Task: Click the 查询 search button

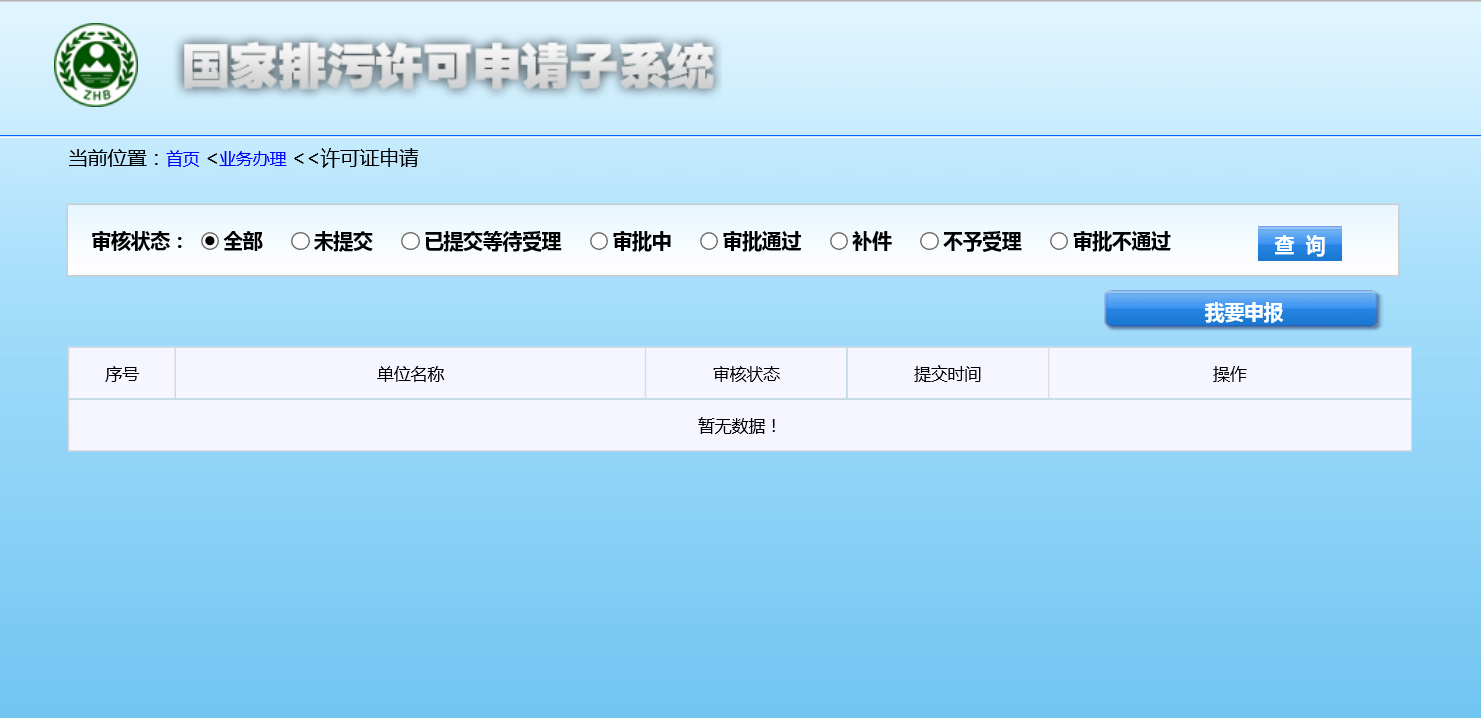Action: [1299, 244]
